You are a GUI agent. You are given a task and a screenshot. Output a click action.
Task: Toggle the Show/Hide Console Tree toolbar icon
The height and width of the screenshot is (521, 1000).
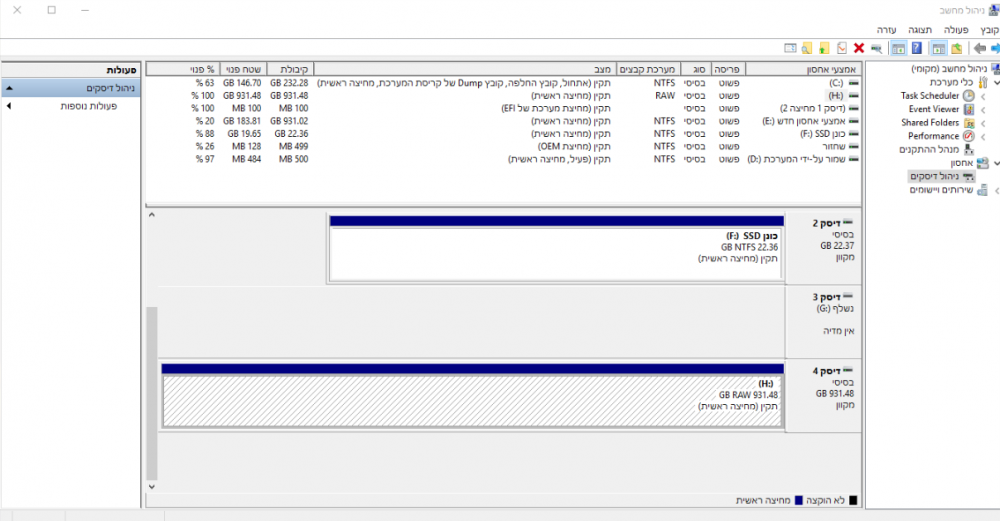pyautogui.click(x=938, y=48)
